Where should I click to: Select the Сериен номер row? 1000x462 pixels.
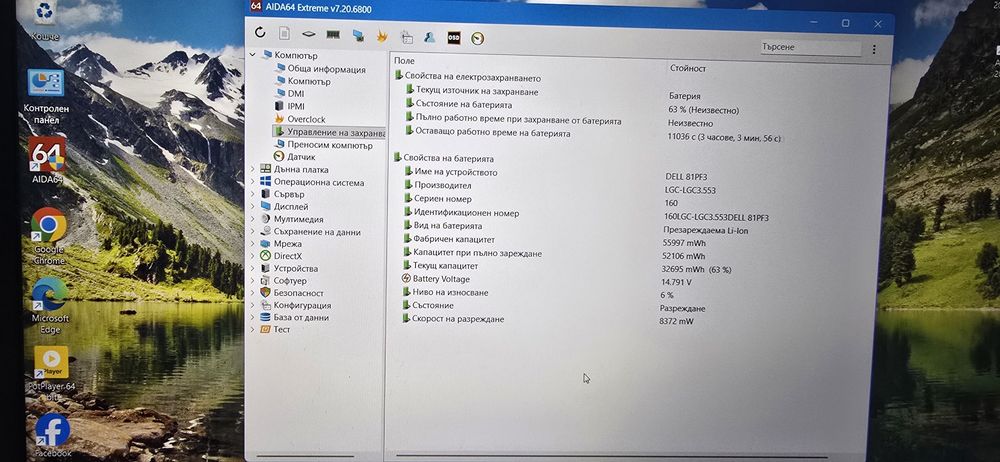(x=443, y=199)
